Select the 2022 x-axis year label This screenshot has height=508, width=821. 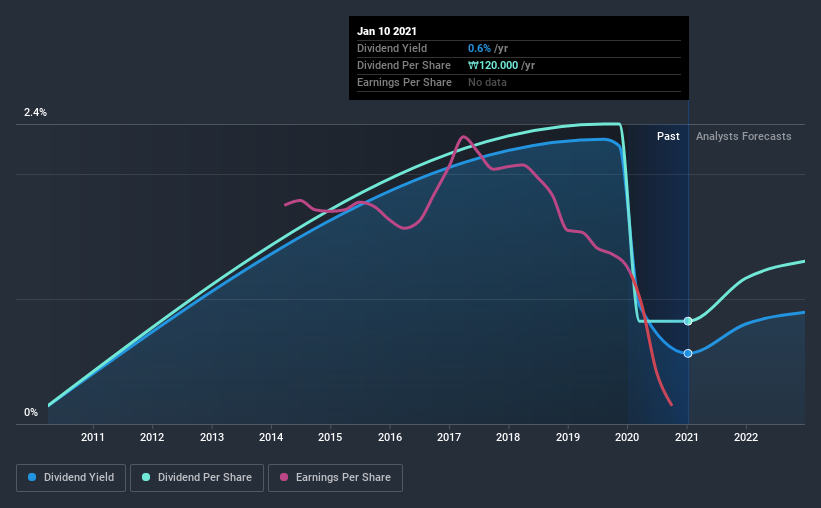pos(746,437)
